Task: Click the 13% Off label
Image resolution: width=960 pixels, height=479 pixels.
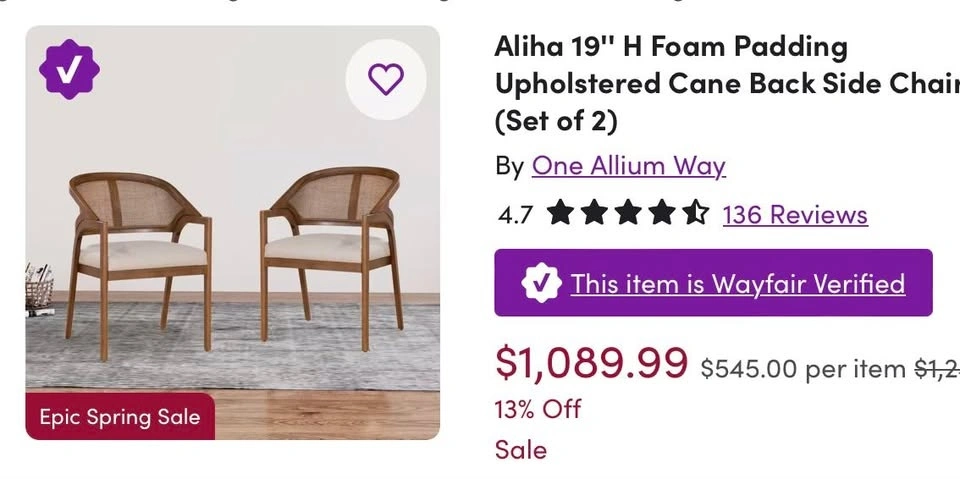Action: tap(538, 409)
